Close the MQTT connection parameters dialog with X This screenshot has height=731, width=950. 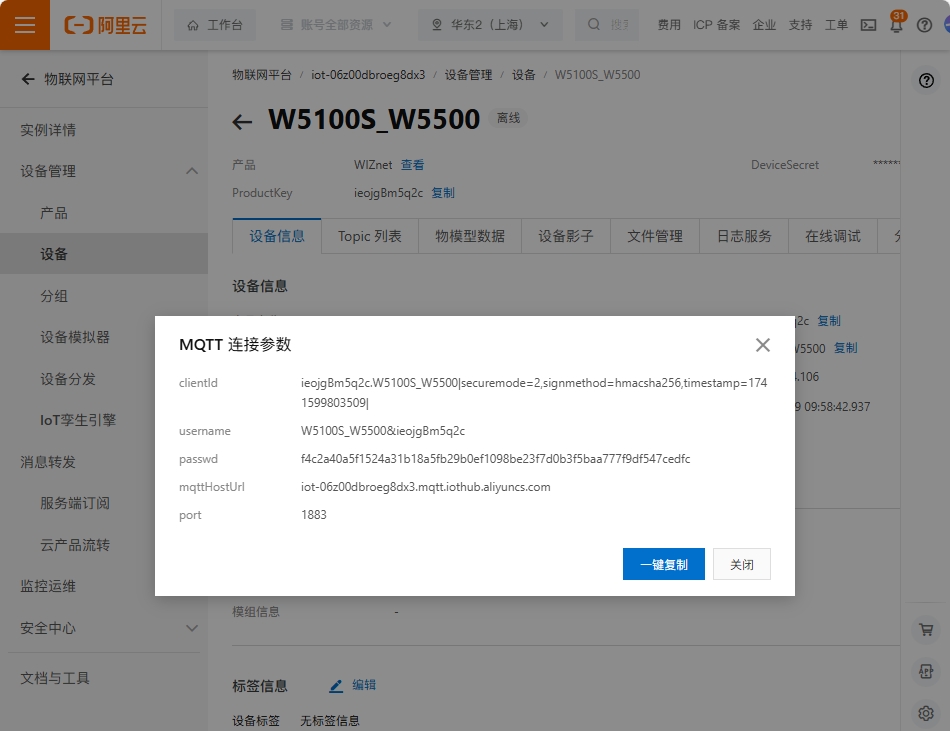tap(763, 345)
